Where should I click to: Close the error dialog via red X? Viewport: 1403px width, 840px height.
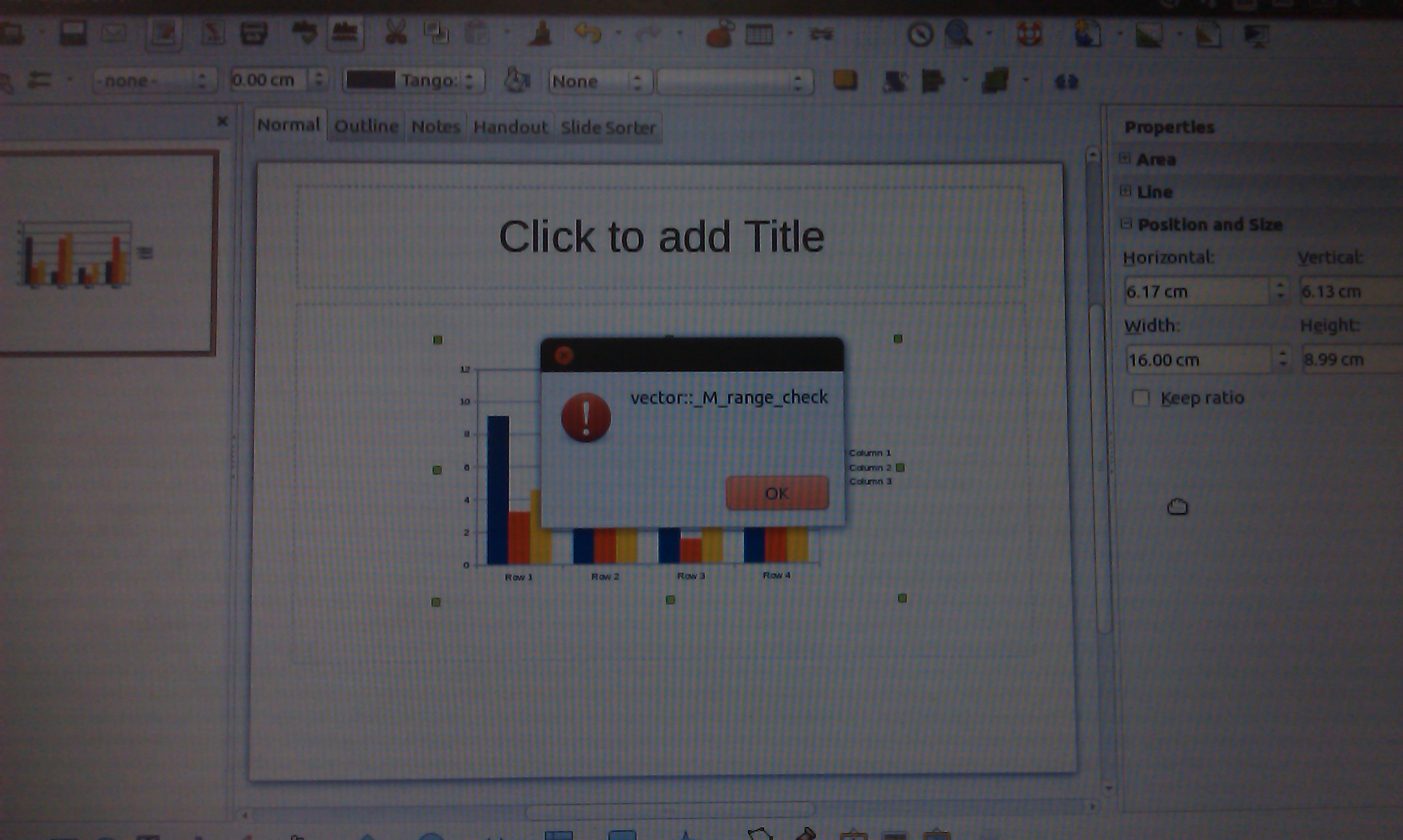[563, 355]
